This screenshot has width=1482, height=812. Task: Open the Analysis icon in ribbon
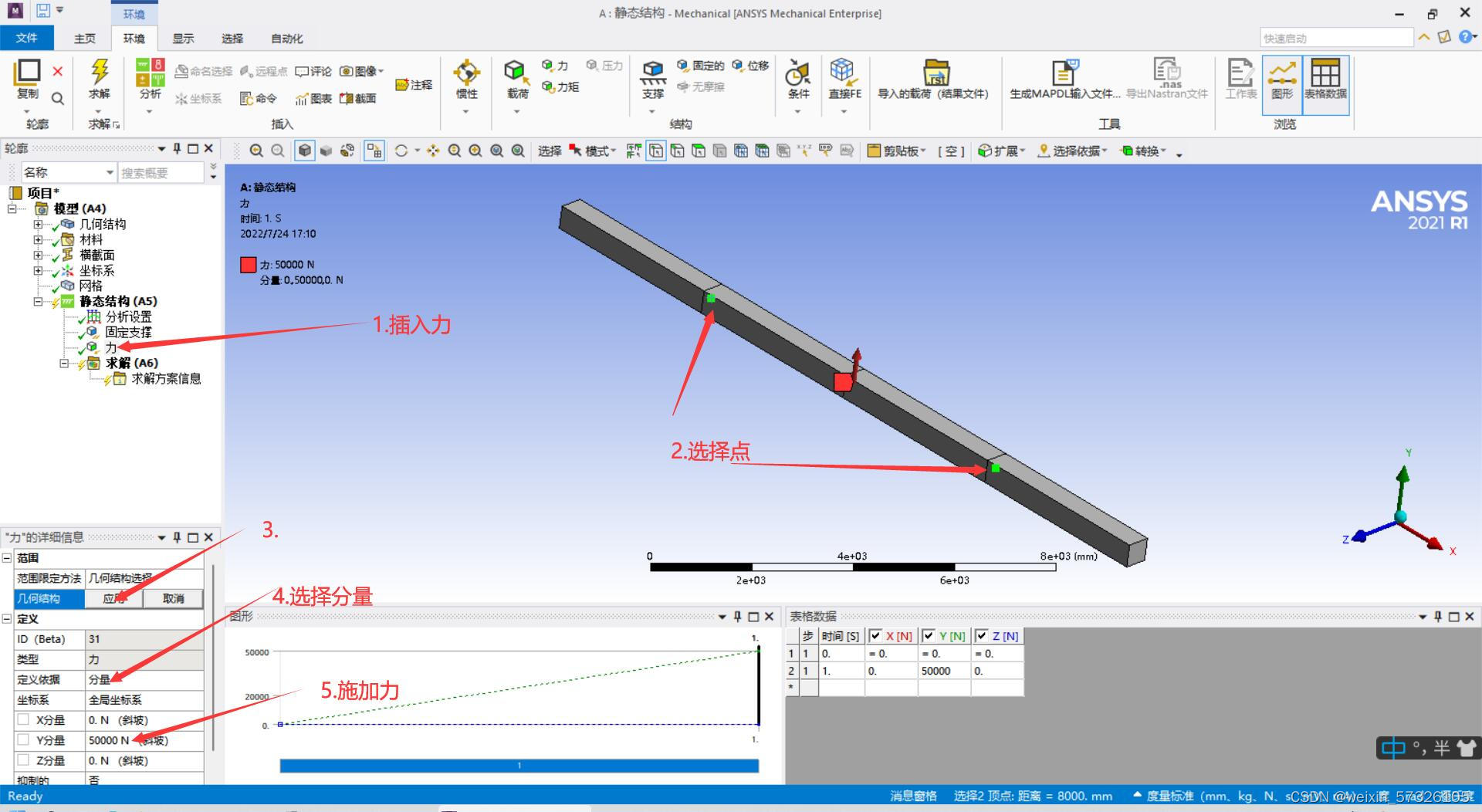150,74
